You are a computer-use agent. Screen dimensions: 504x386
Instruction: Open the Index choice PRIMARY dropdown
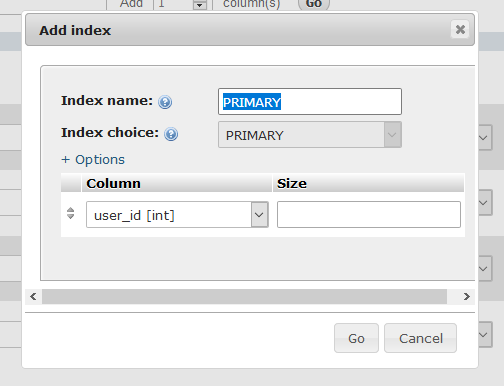click(x=310, y=135)
